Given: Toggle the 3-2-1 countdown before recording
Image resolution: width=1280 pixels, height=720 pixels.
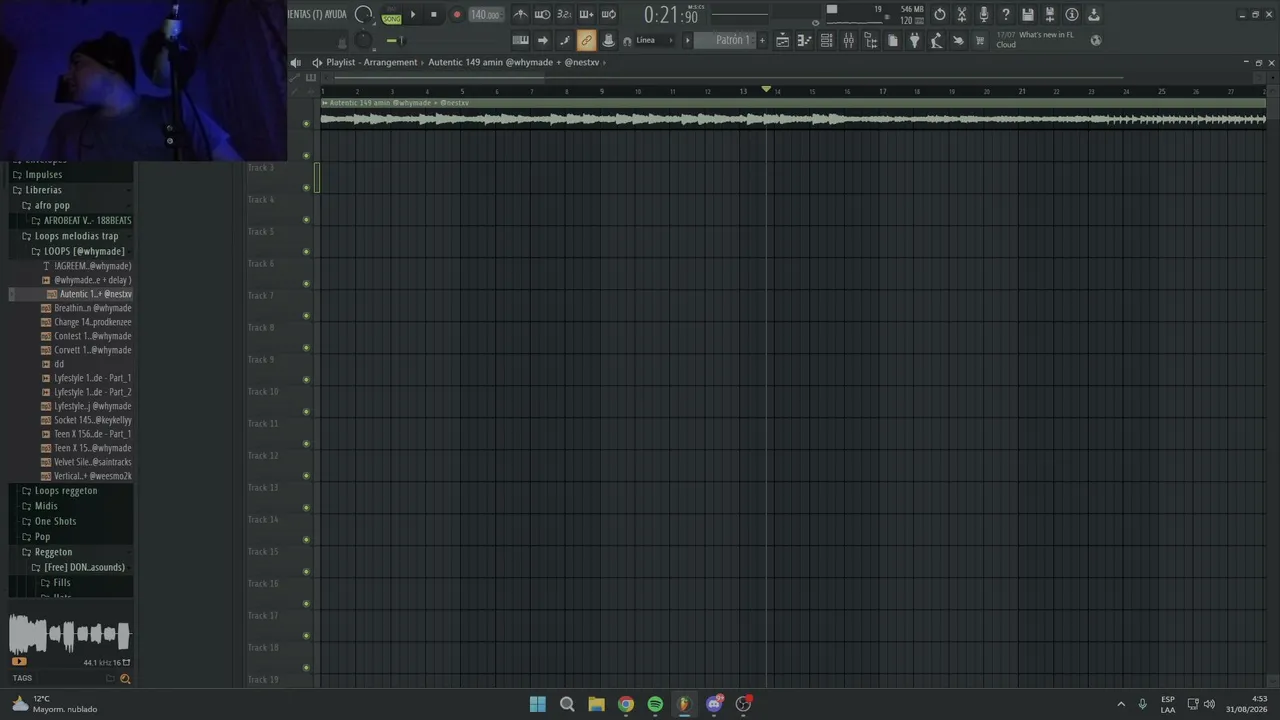Looking at the screenshot, I should pyautogui.click(x=564, y=14).
